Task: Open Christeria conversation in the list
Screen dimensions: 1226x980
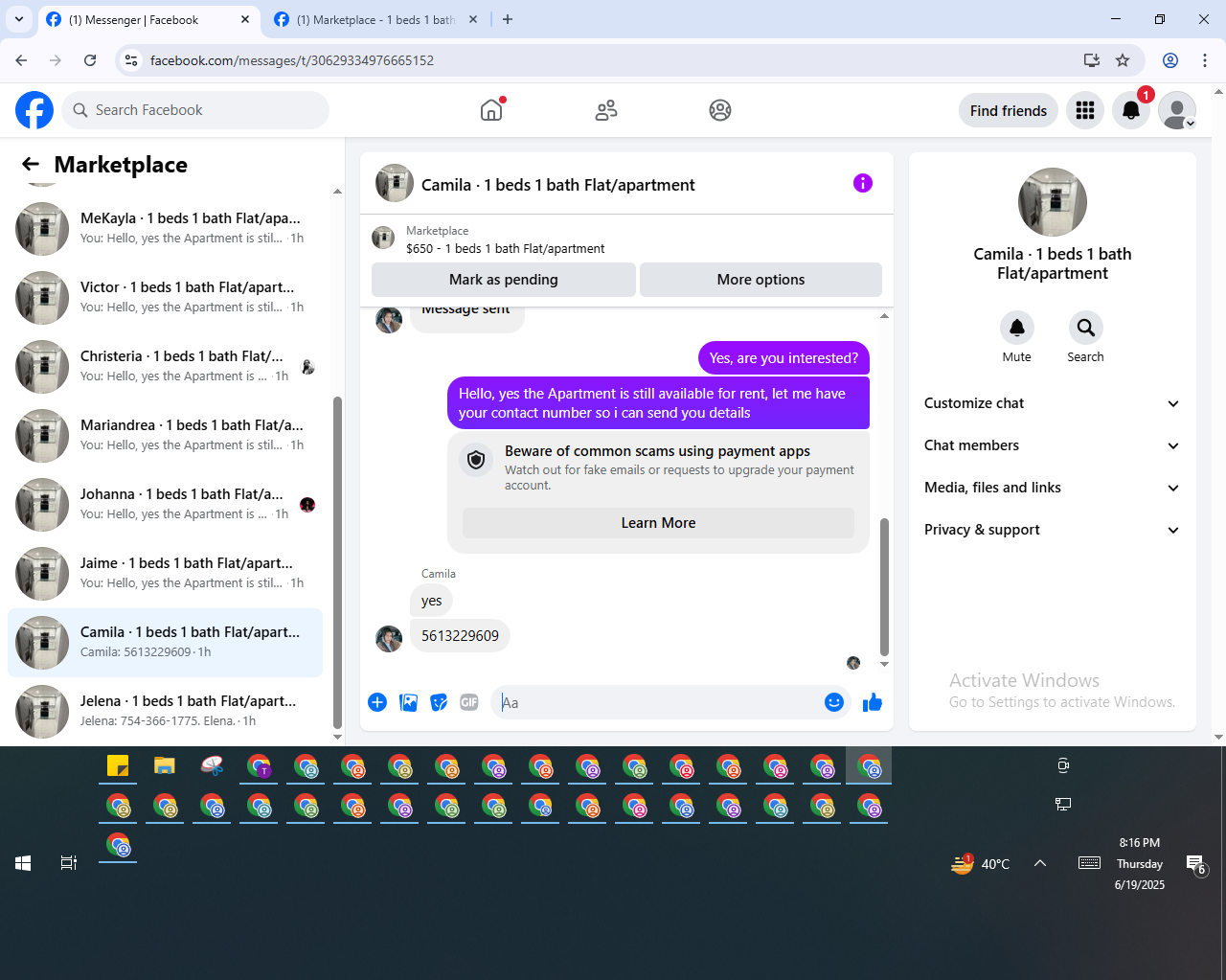Action: [165, 366]
